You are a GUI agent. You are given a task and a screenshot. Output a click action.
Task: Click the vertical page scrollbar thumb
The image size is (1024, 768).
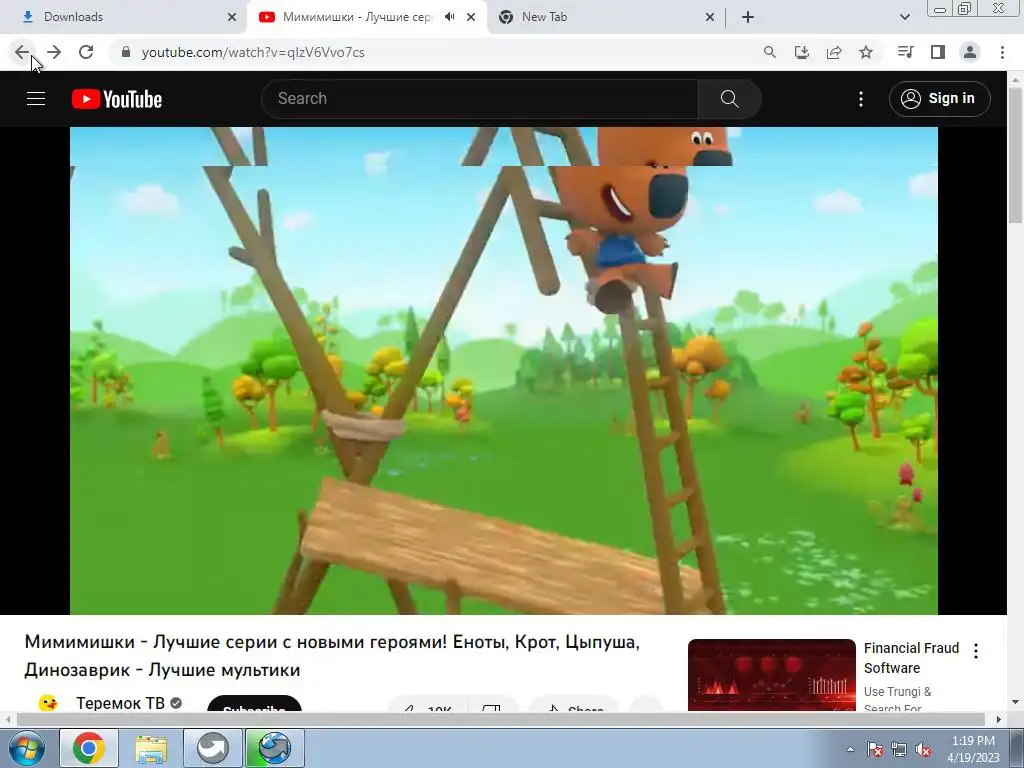[x=1015, y=153]
